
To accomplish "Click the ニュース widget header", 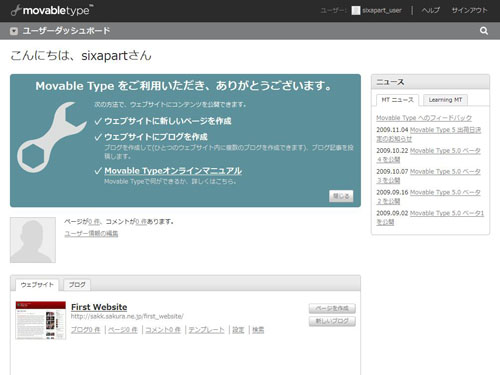I will [430, 82].
